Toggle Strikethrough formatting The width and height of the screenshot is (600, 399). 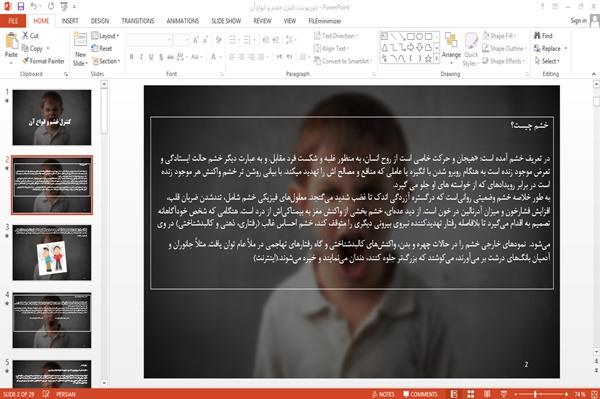(170, 57)
